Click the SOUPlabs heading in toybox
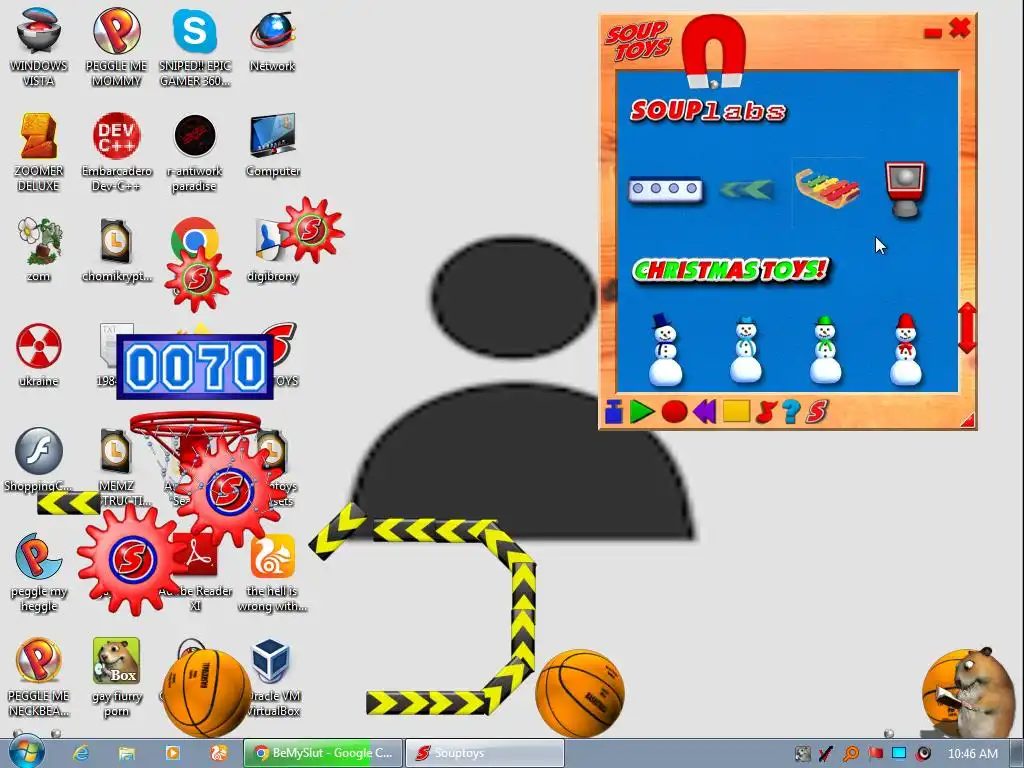Screen dimensions: 1024x768 click(x=708, y=111)
